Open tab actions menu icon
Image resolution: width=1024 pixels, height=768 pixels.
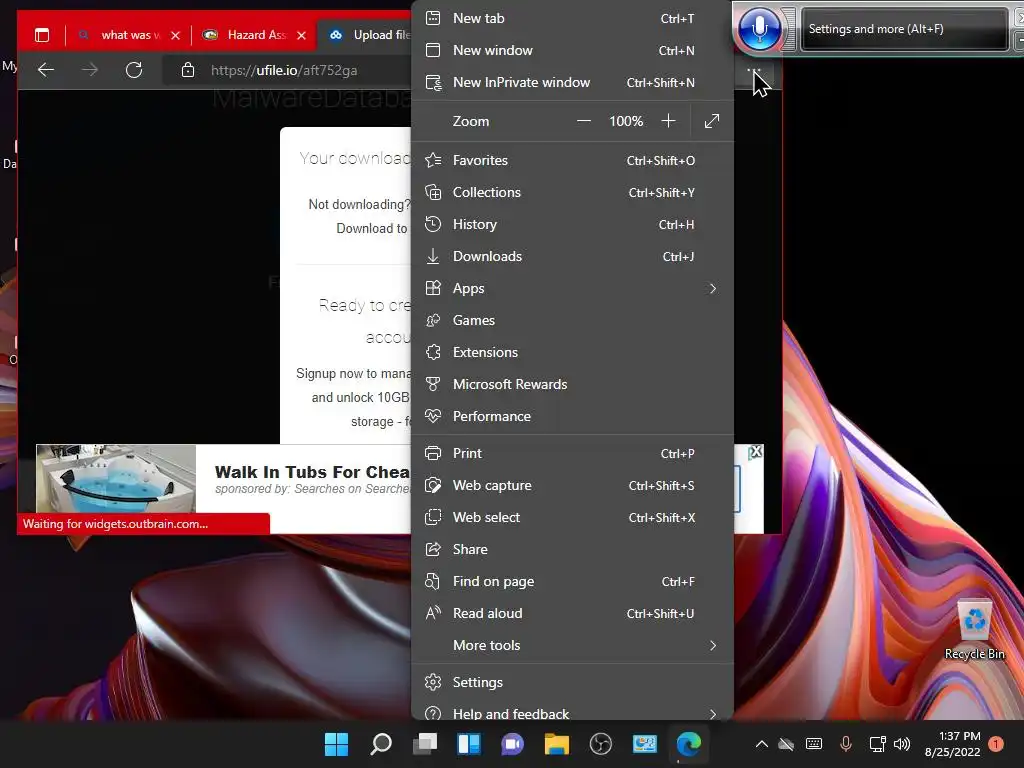42,35
